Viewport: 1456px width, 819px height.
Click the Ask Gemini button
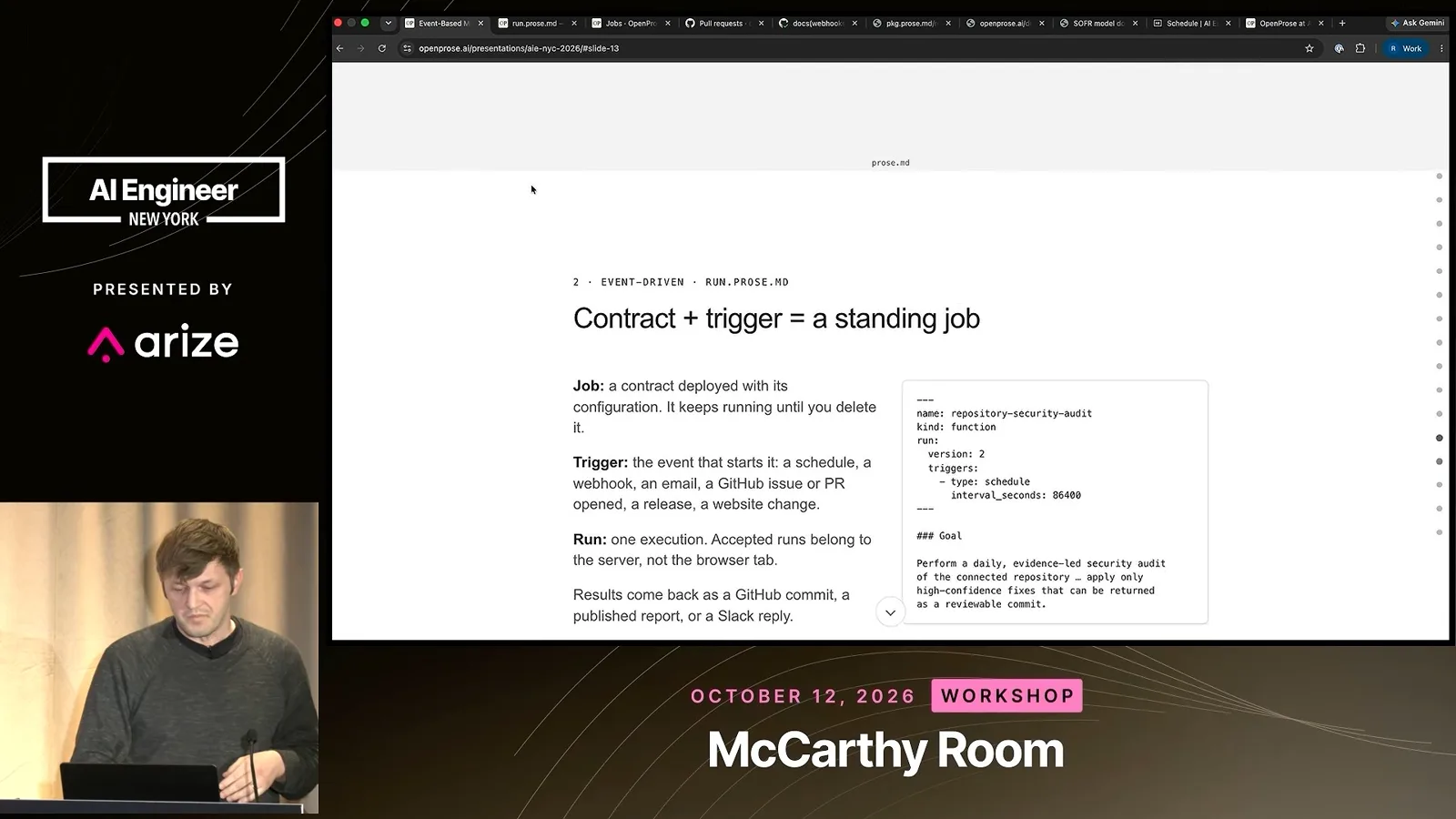click(x=1417, y=23)
